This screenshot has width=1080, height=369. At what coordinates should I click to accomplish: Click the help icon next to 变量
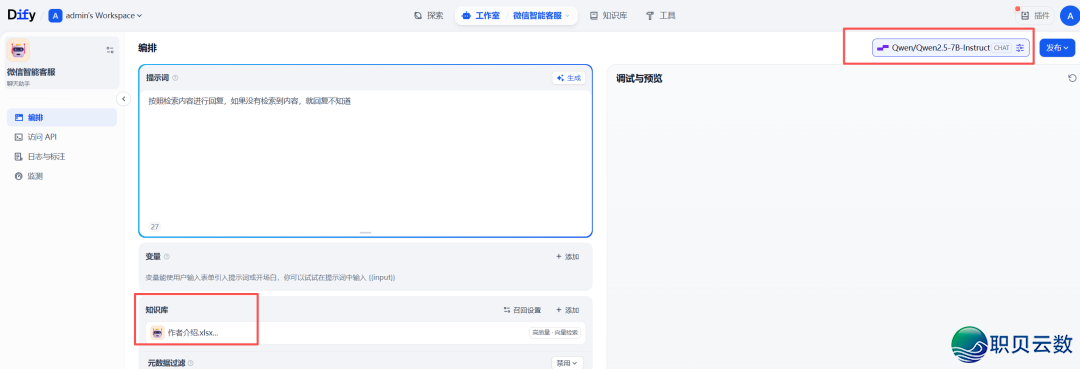coord(167,256)
